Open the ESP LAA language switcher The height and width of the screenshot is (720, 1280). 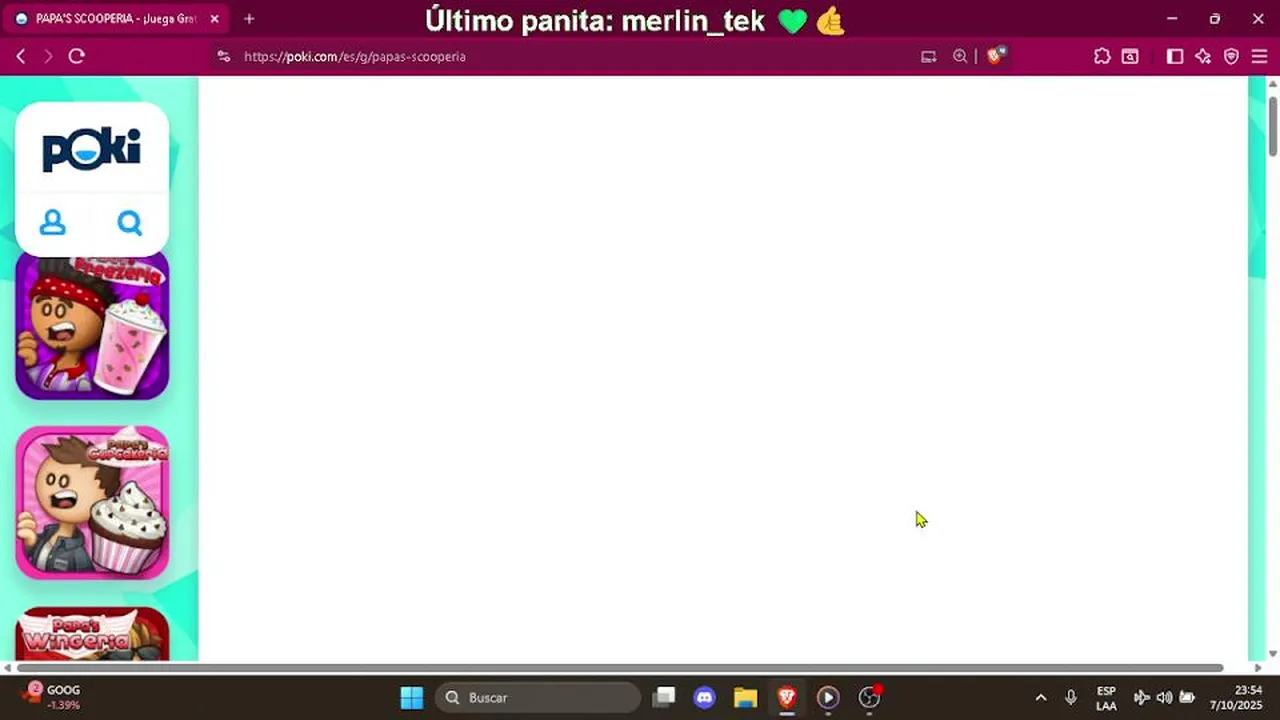pos(1106,698)
